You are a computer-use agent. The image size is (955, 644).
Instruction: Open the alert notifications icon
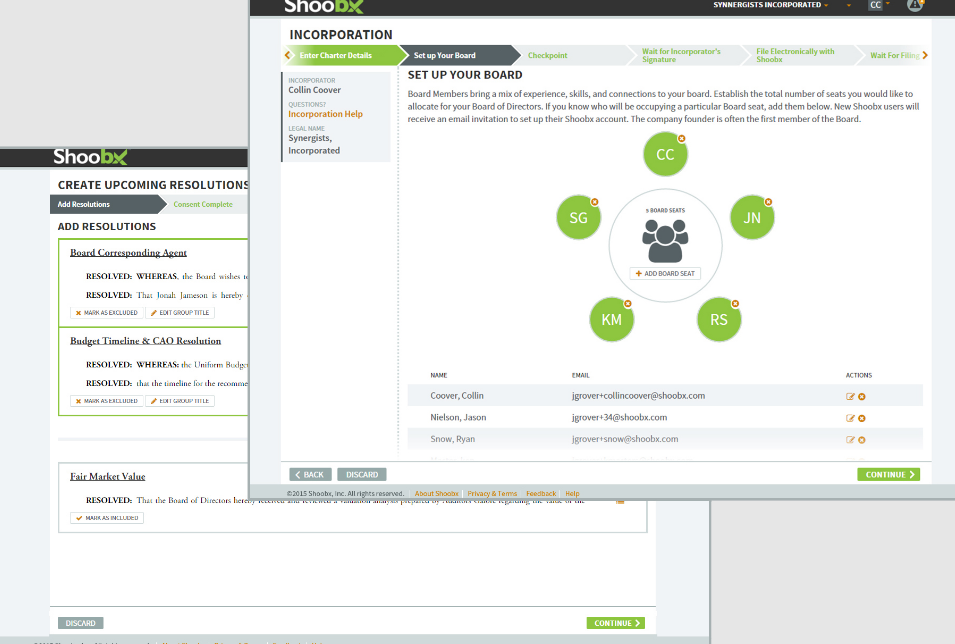[x=914, y=5]
